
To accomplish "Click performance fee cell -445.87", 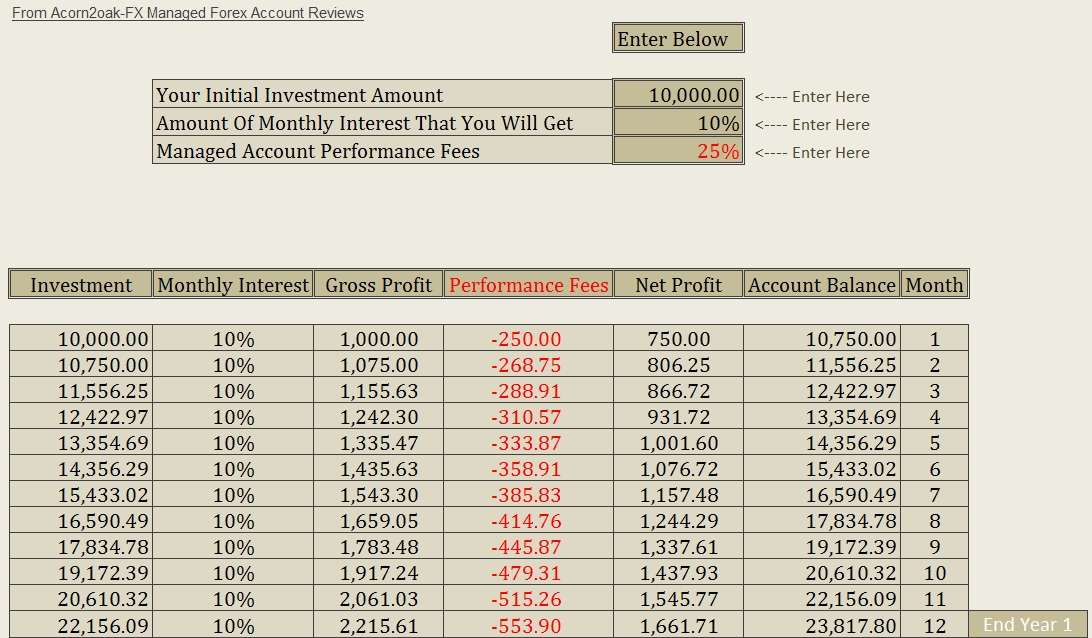I will (529, 546).
